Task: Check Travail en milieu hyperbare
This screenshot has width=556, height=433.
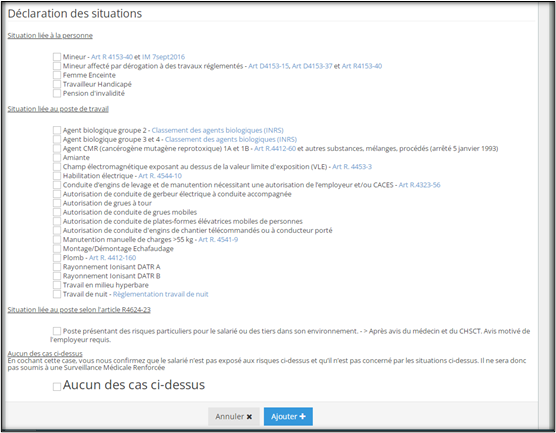Action: 57,285
